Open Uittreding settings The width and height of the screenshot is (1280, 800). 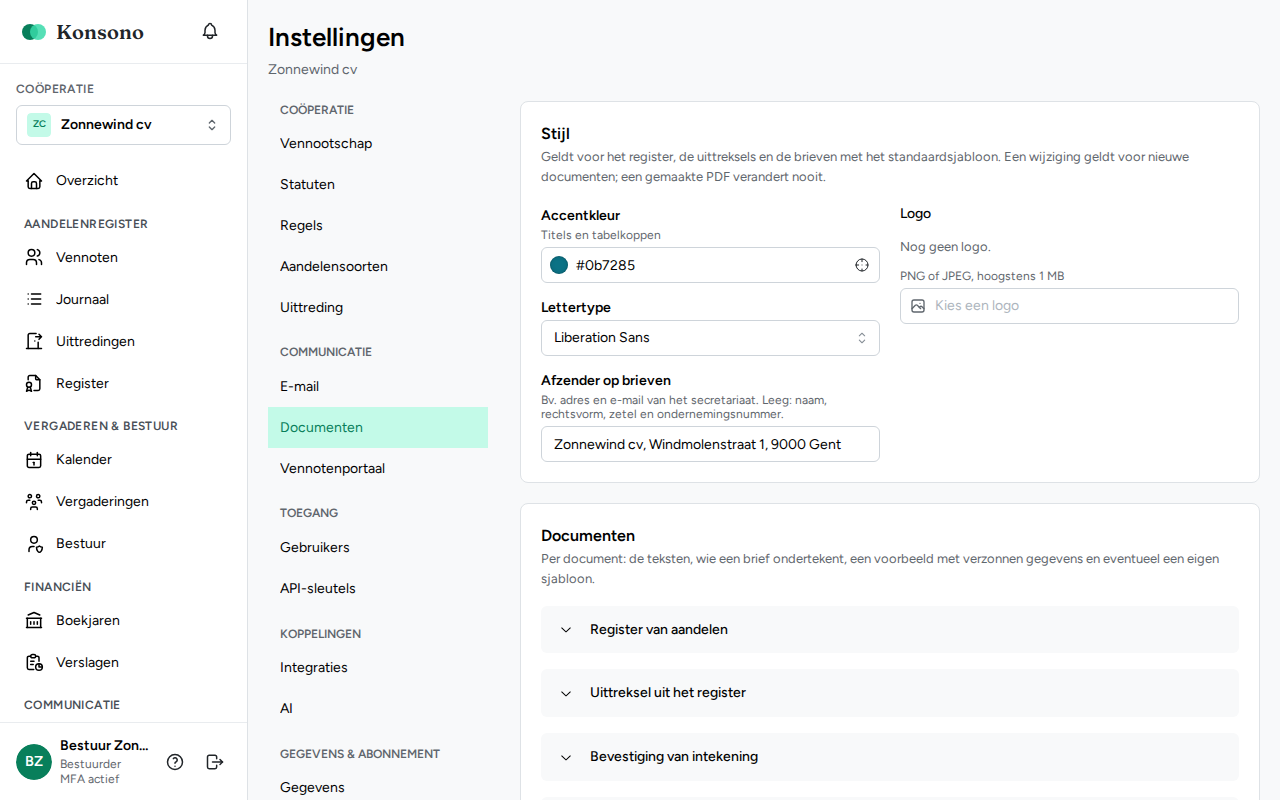coord(378,308)
